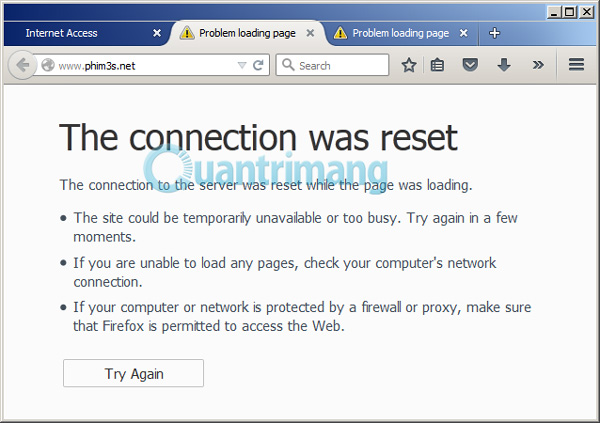Screen dimensions: 600x423
Task: Close the rightmost Problem loading page tab
Action: 465,33
